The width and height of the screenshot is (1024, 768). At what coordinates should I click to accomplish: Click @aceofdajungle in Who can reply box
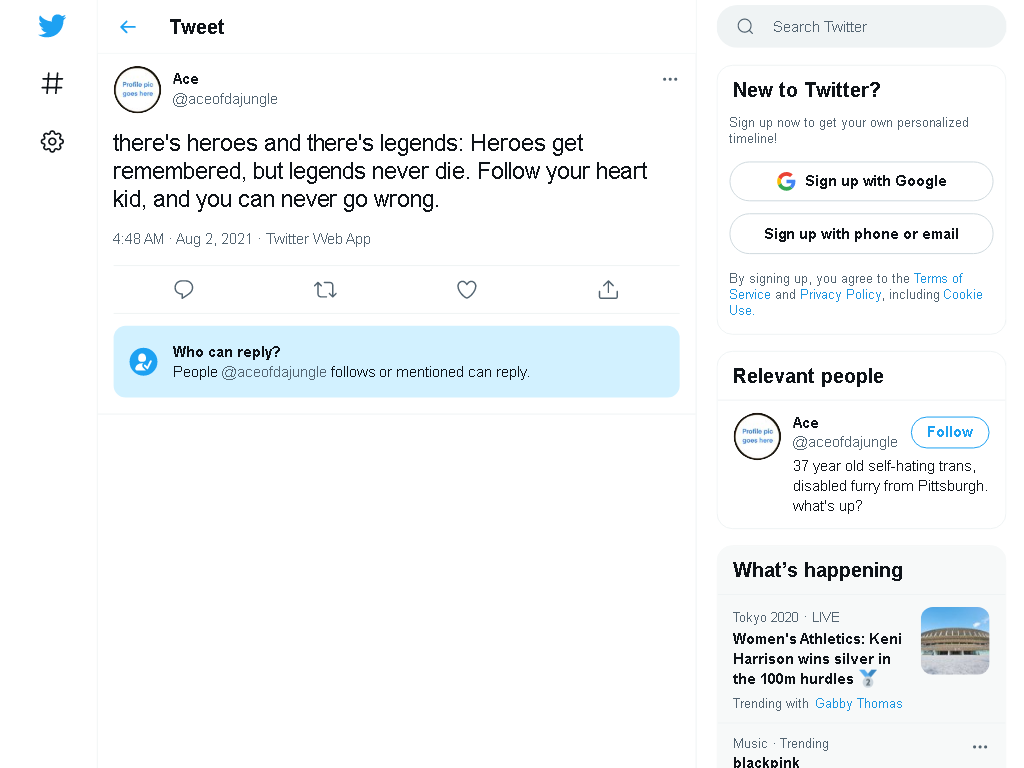[274, 372]
